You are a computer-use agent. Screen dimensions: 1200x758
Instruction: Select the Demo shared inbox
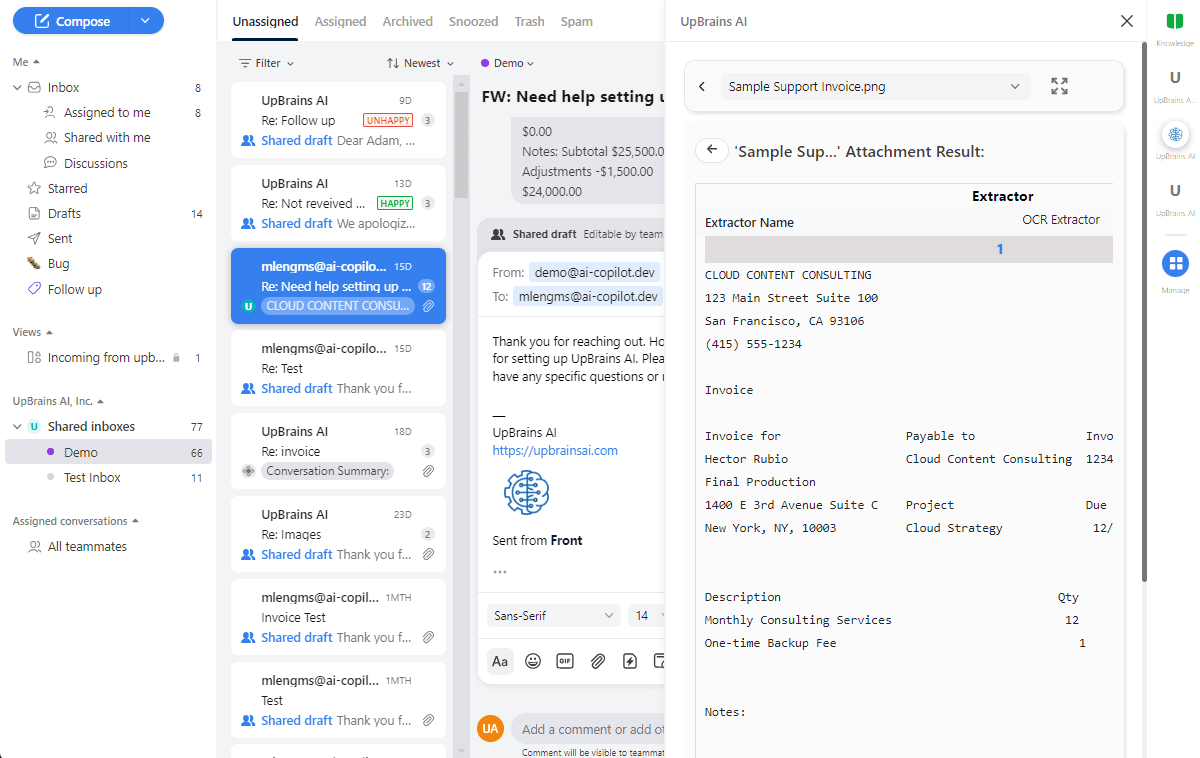pos(108,453)
